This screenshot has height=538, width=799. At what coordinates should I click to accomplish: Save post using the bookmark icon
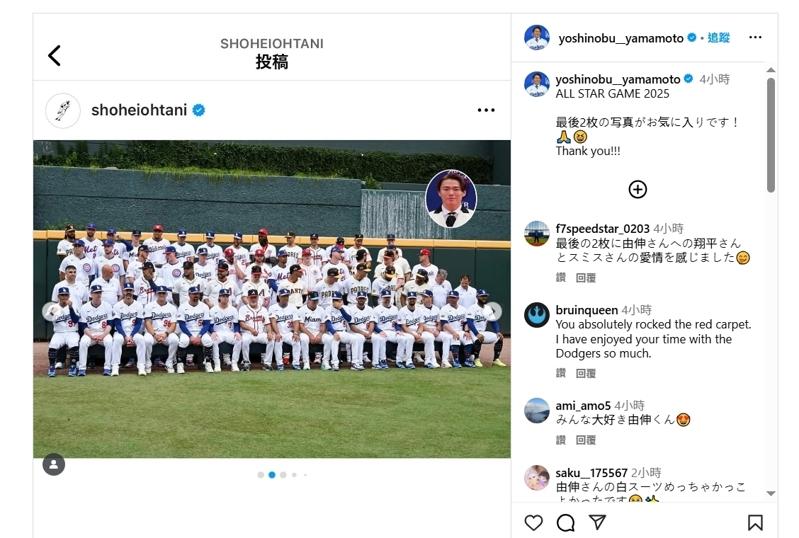pos(755,522)
